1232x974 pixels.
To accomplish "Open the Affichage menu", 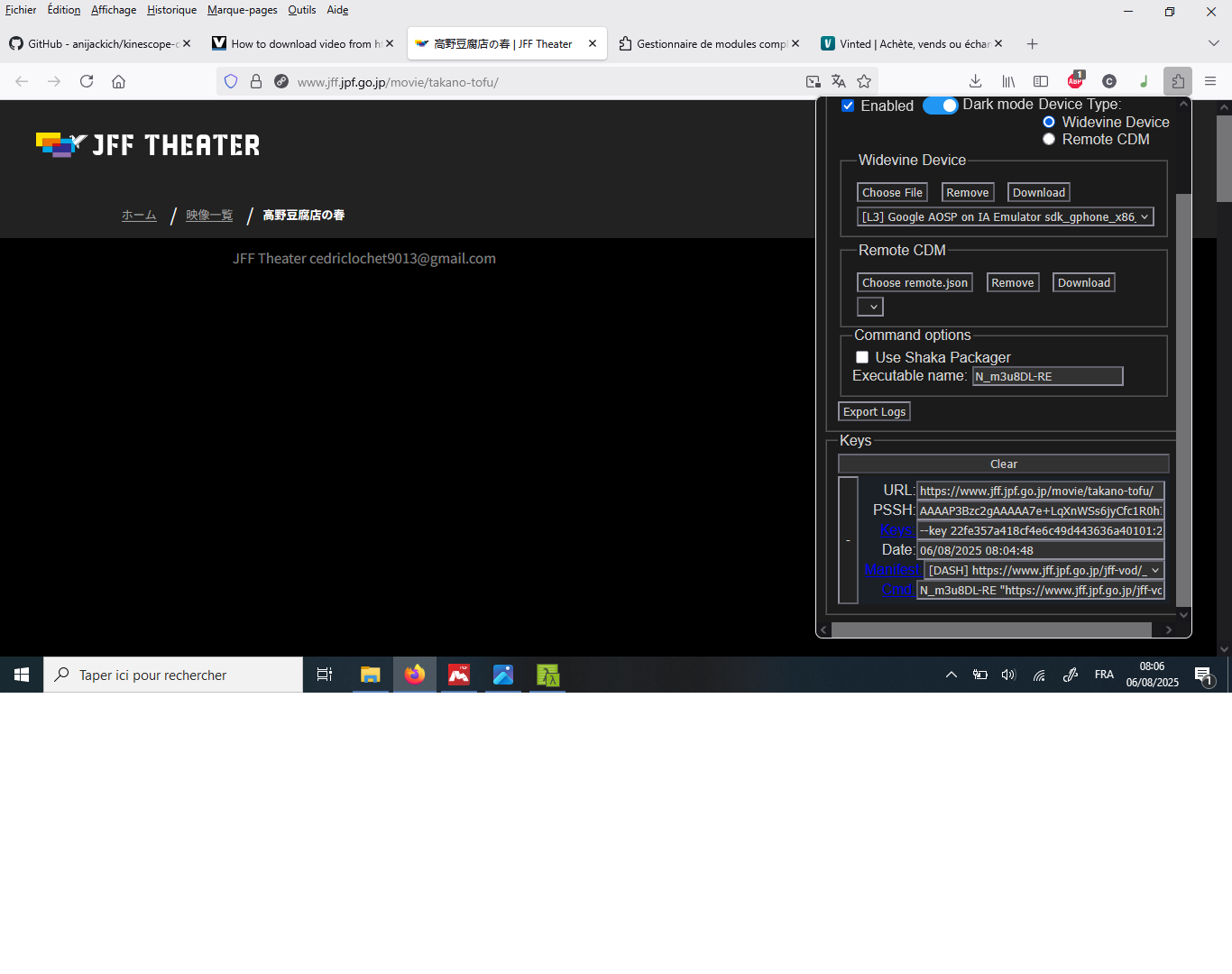I will coord(114,10).
